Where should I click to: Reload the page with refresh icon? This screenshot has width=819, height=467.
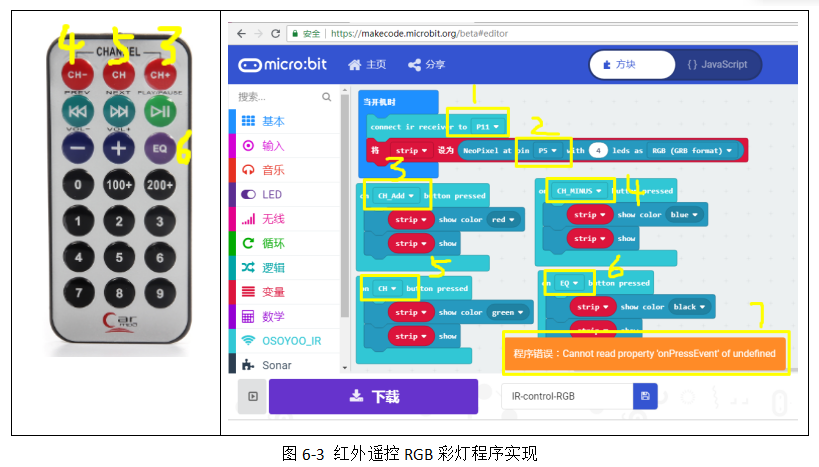click(x=275, y=33)
